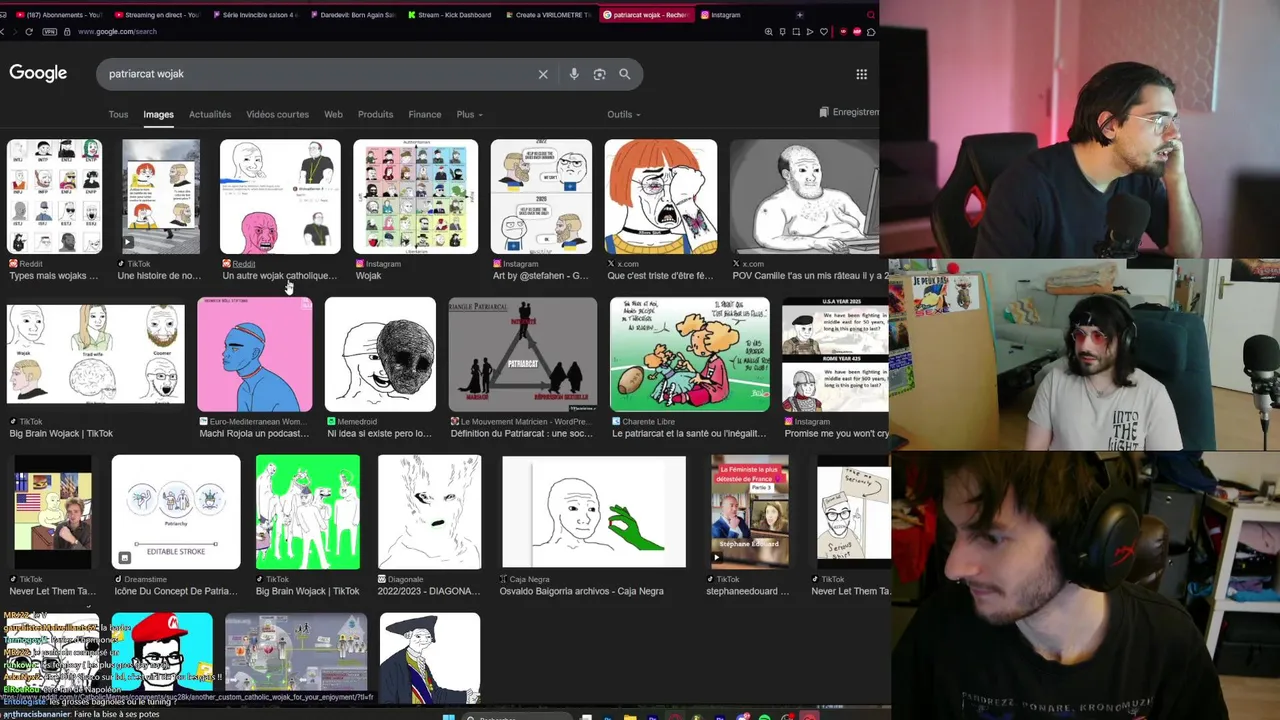Viewport: 1280px width, 720px height.
Task: Open green-screen Big Brain Wojack thumbnail
Action: (x=307, y=512)
